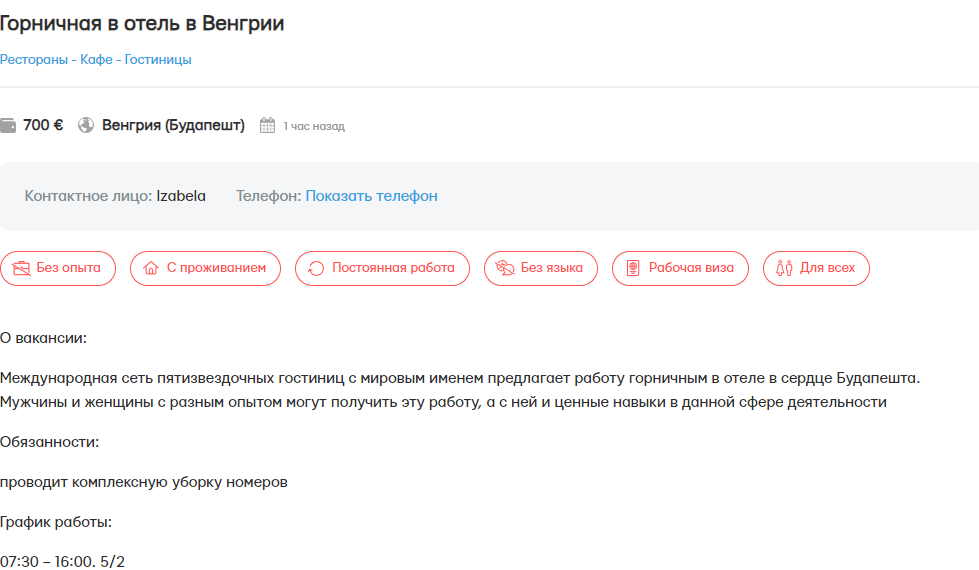Click the Горничная в отель в Венгрии title

pos(142,24)
